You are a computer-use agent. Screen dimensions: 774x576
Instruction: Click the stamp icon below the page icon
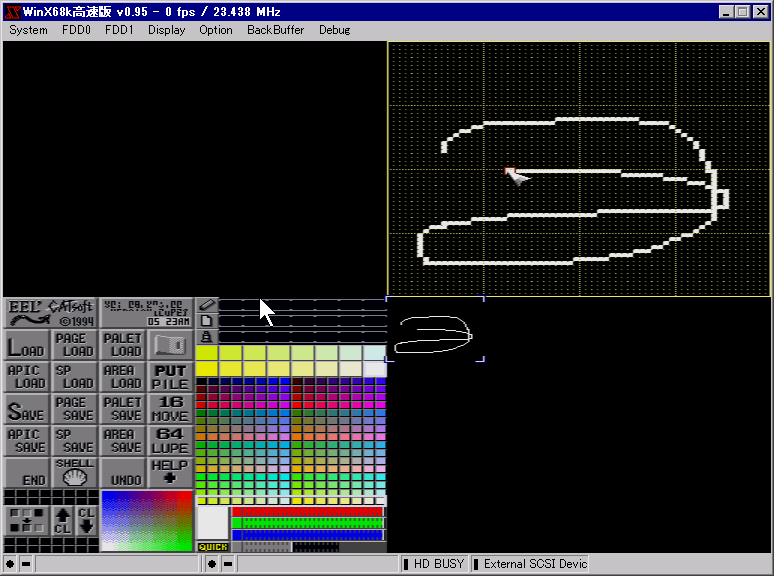[x=206, y=337]
